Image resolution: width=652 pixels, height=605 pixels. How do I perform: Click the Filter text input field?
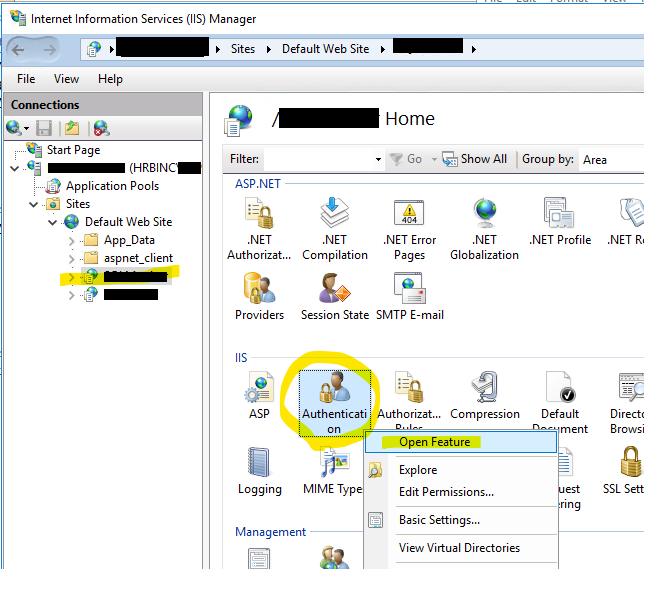(x=317, y=159)
